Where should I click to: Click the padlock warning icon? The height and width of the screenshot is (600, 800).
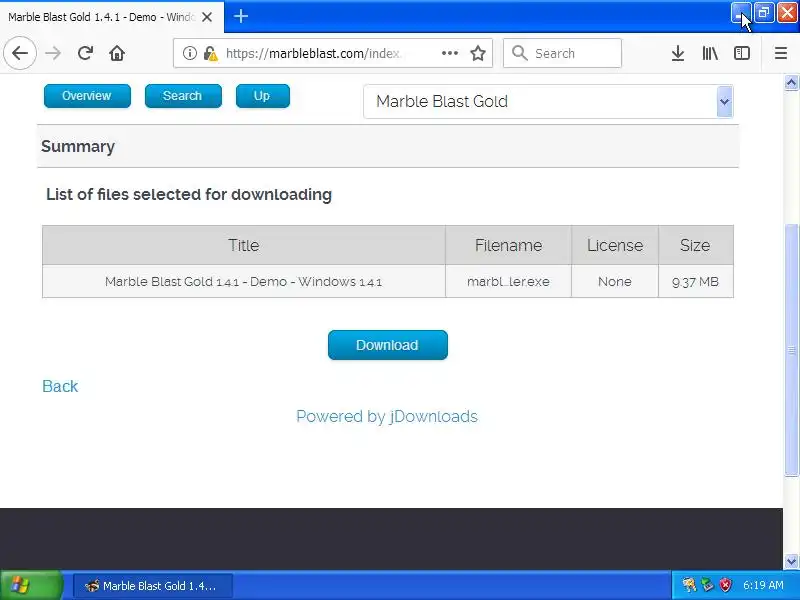[210, 53]
